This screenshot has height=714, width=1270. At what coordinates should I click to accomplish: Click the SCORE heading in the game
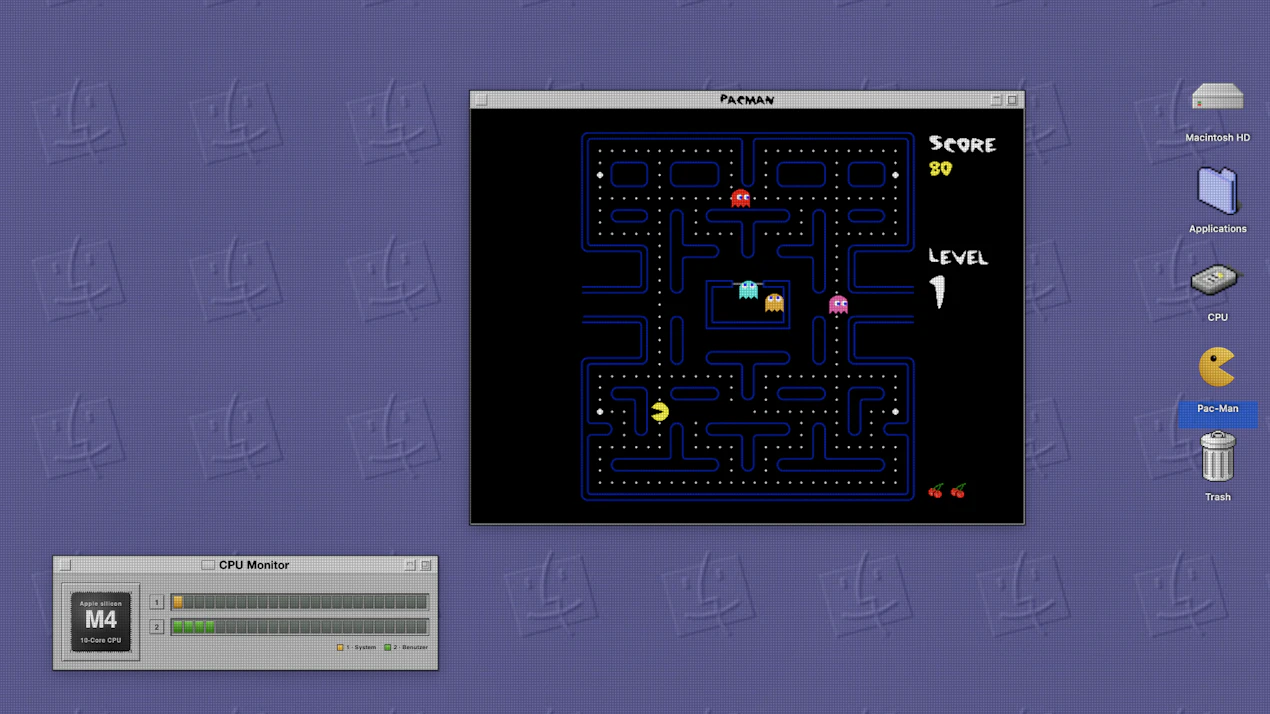pos(962,144)
